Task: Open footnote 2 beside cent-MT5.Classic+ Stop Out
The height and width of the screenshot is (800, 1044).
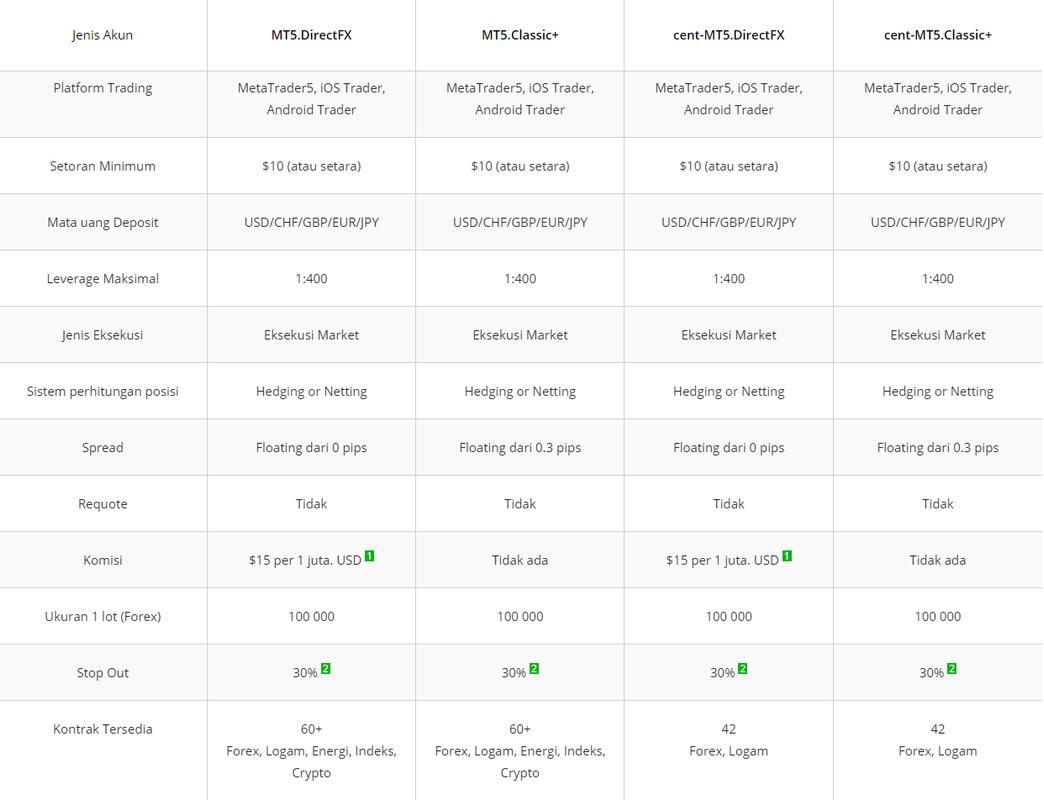Action: [952, 669]
